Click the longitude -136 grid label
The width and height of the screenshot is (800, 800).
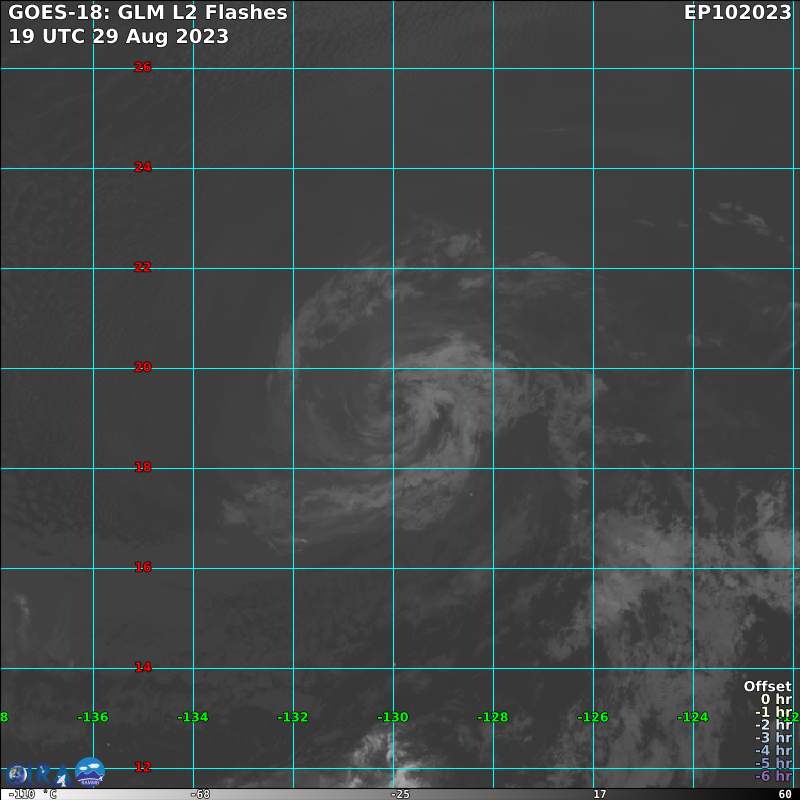coord(93,717)
